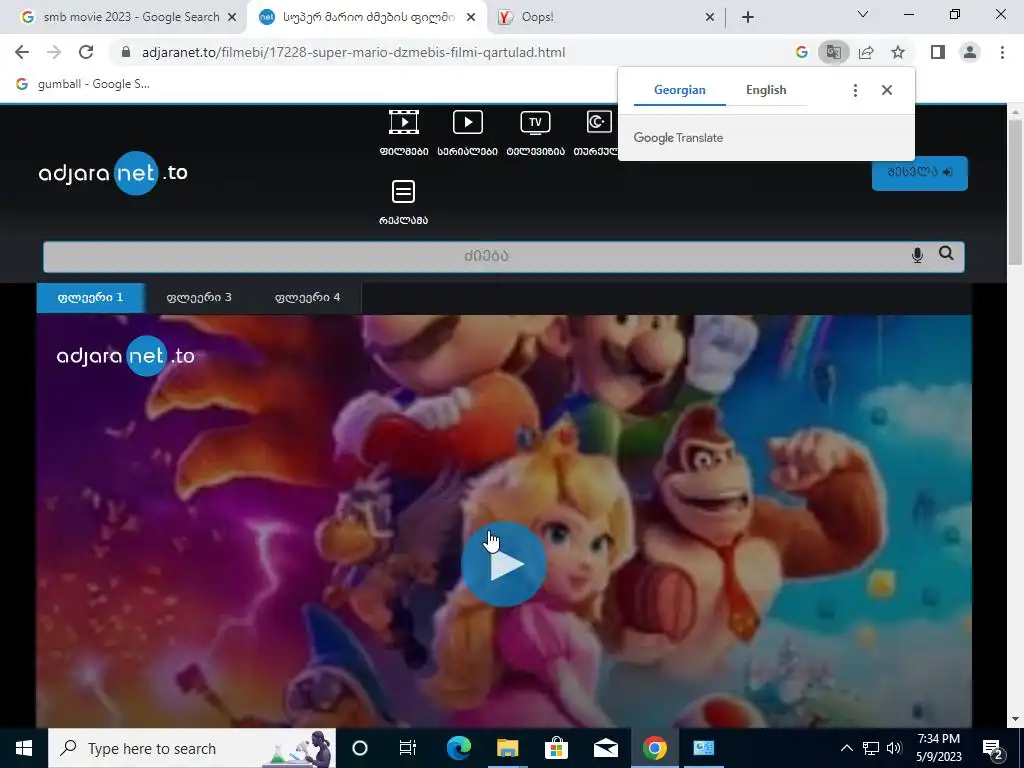Reload the current page
1024x768 pixels.
(x=86, y=52)
